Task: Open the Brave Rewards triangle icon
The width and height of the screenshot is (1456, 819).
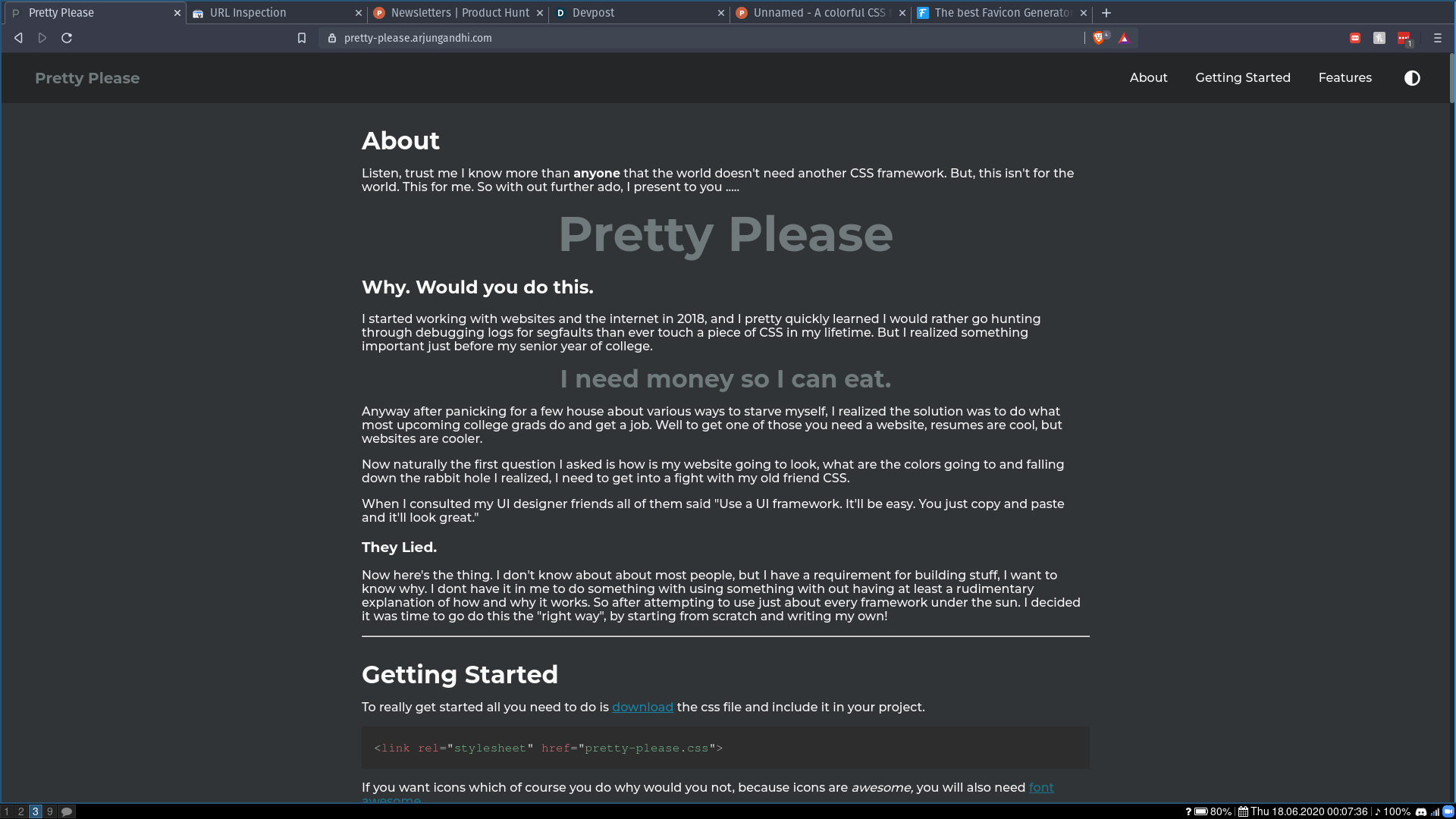Action: [1124, 38]
